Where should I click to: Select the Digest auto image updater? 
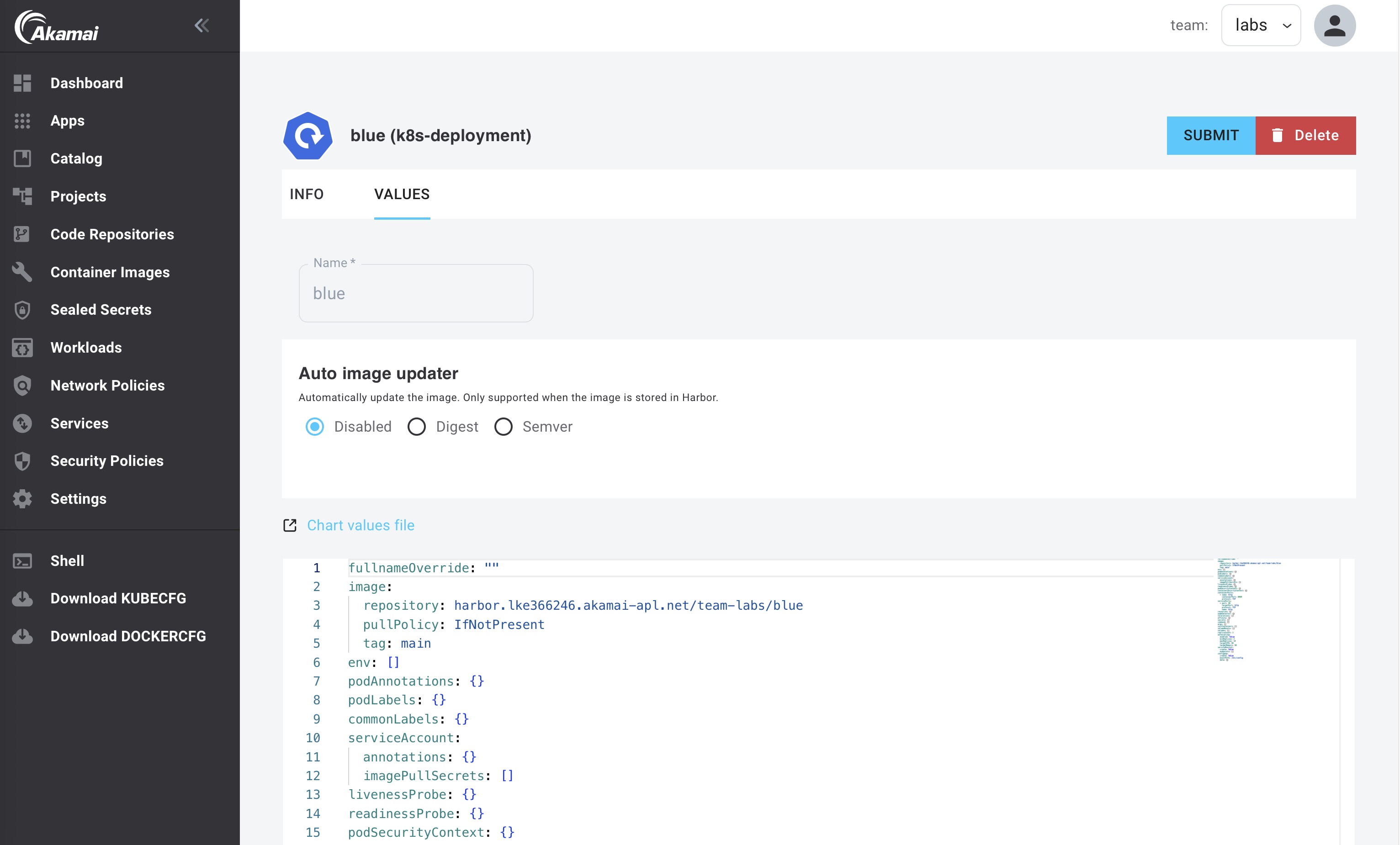[x=416, y=427]
